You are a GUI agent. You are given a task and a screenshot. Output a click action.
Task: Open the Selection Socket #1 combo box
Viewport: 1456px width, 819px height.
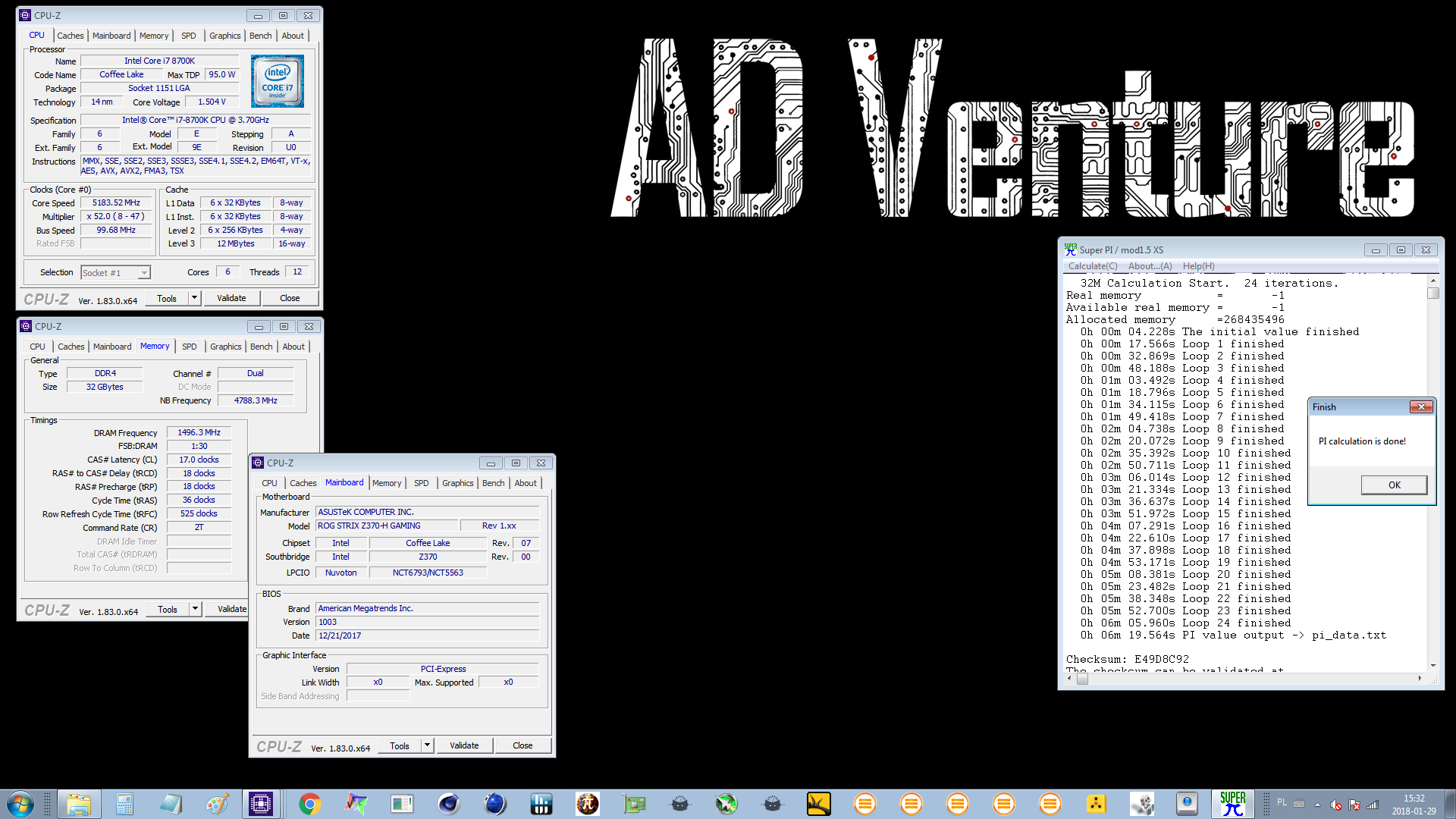[x=115, y=272]
